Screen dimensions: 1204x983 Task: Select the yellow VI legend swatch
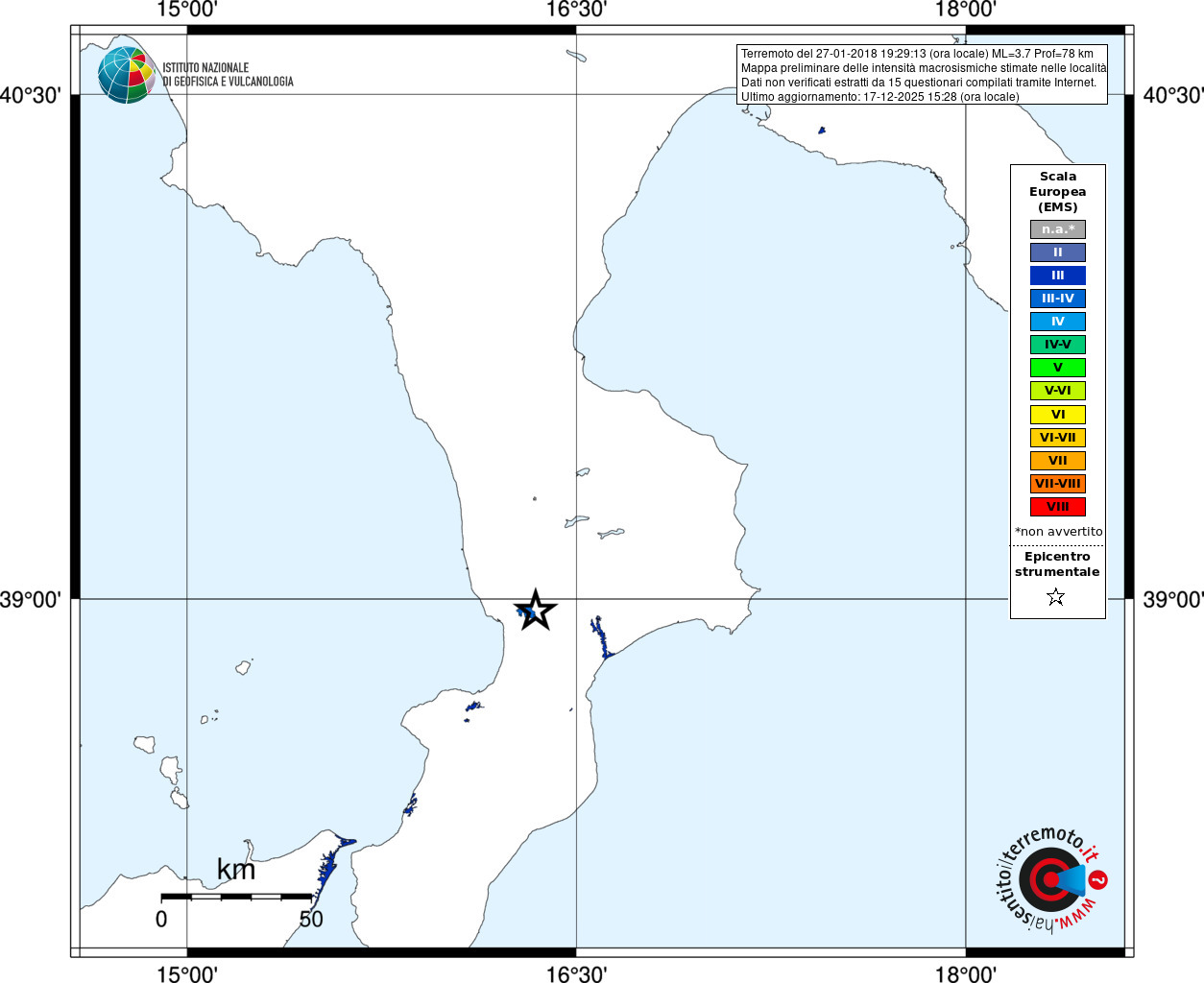point(1058,415)
